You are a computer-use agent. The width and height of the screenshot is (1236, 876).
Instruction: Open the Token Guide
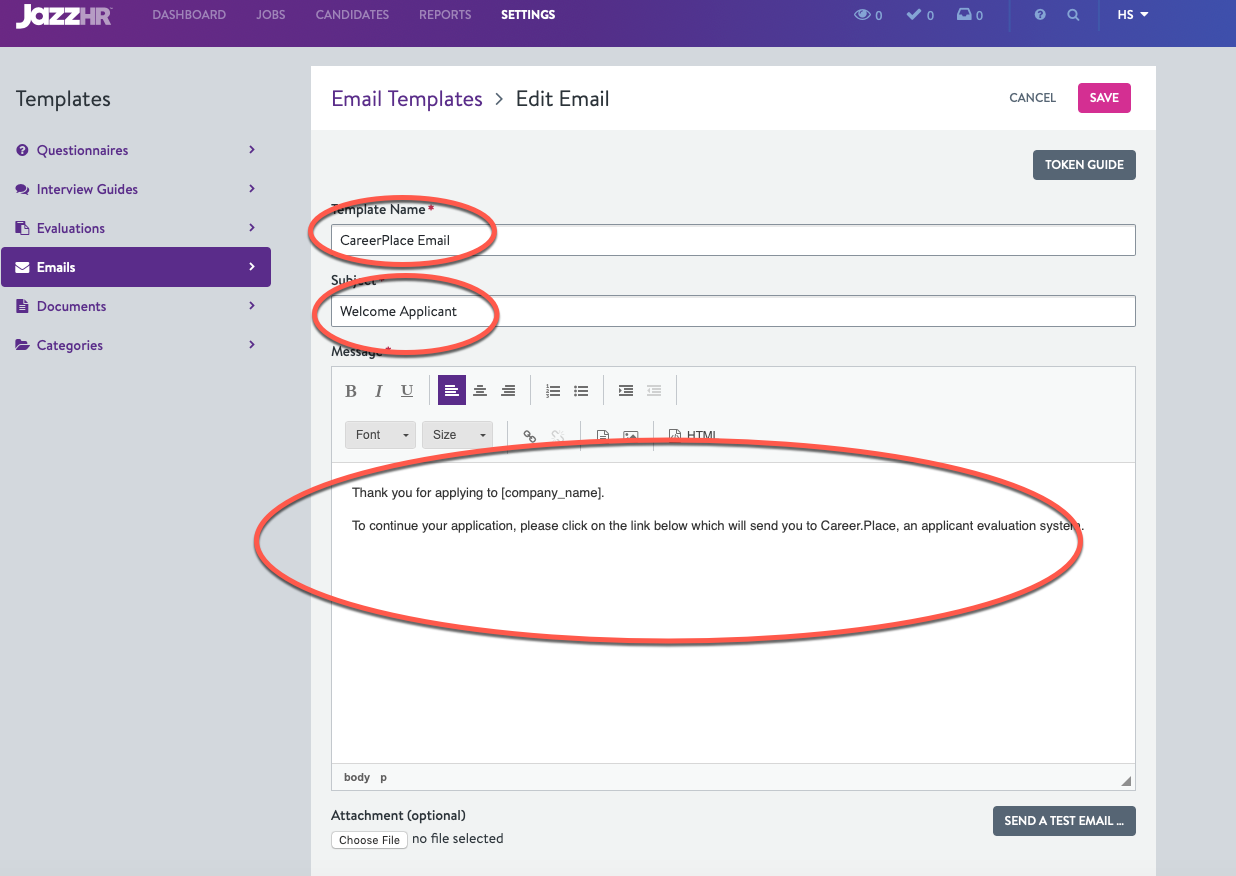[1084, 165]
